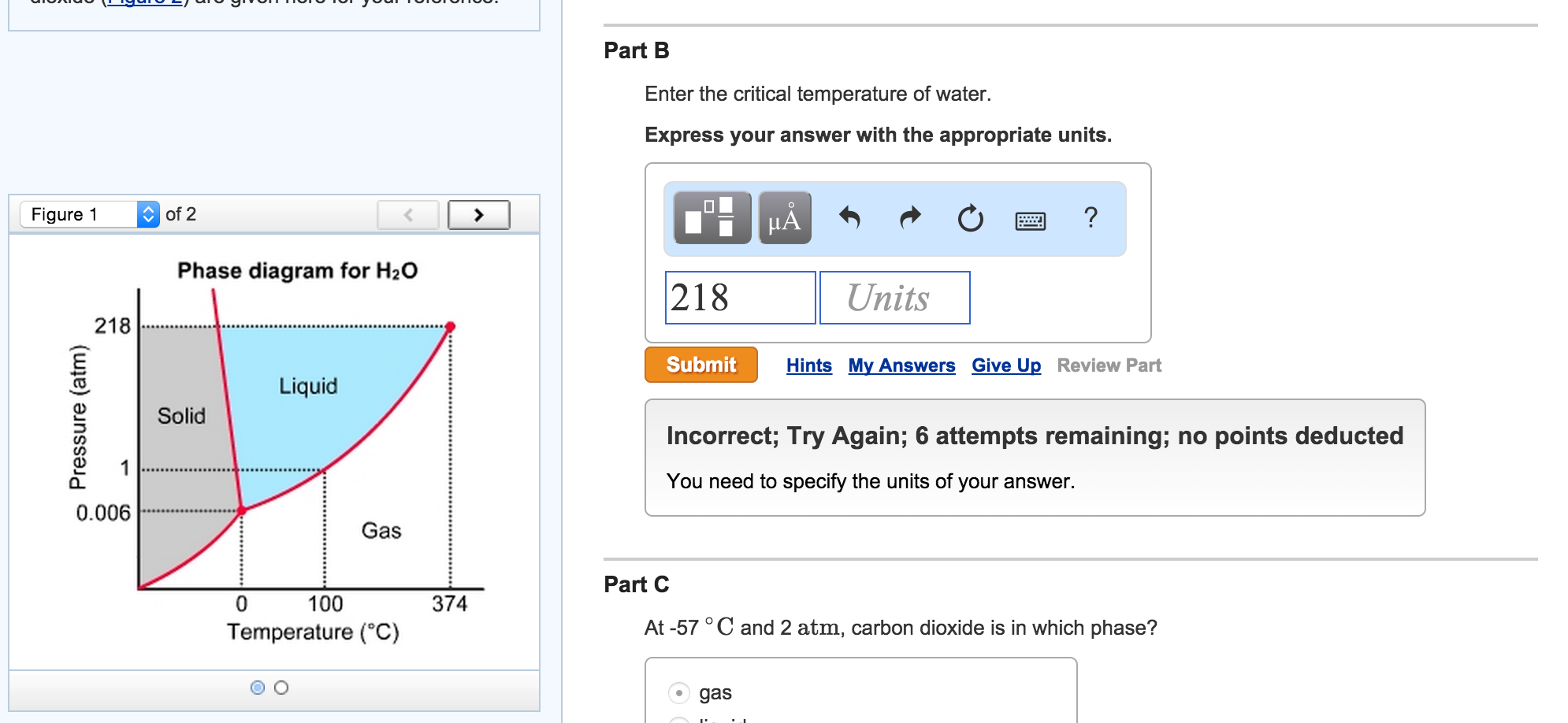The width and height of the screenshot is (1568, 723).
Task: Undo last entry in answer toolbar
Action: click(x=849, y=217)
